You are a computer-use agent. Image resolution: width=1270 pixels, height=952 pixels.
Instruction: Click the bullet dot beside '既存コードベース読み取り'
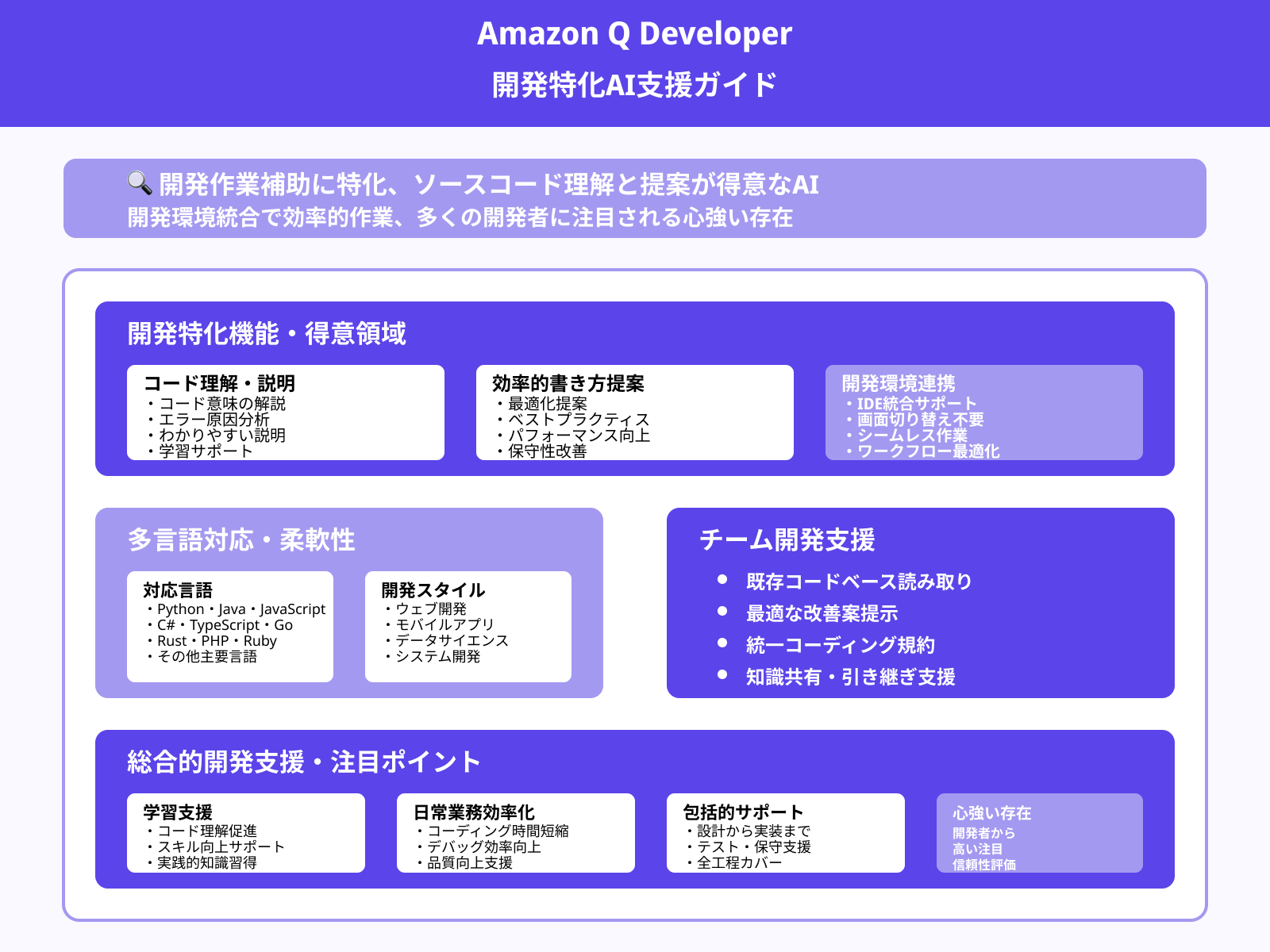722,579
